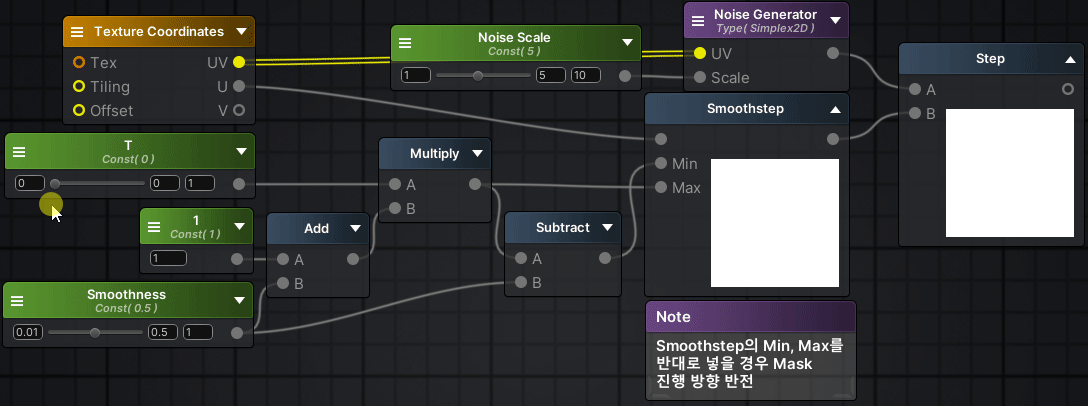
Task: Collapse Step node preview arrow
Action: (x=1069, y=60)
